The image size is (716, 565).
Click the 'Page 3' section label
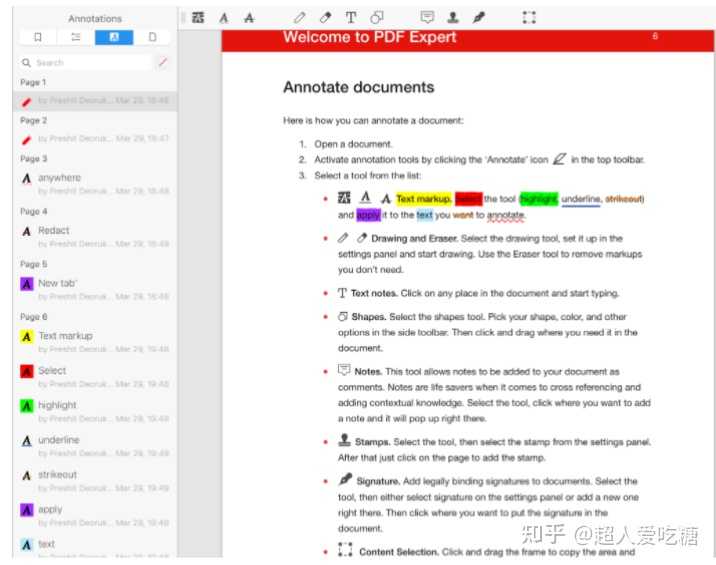click(x=33, y=158)
